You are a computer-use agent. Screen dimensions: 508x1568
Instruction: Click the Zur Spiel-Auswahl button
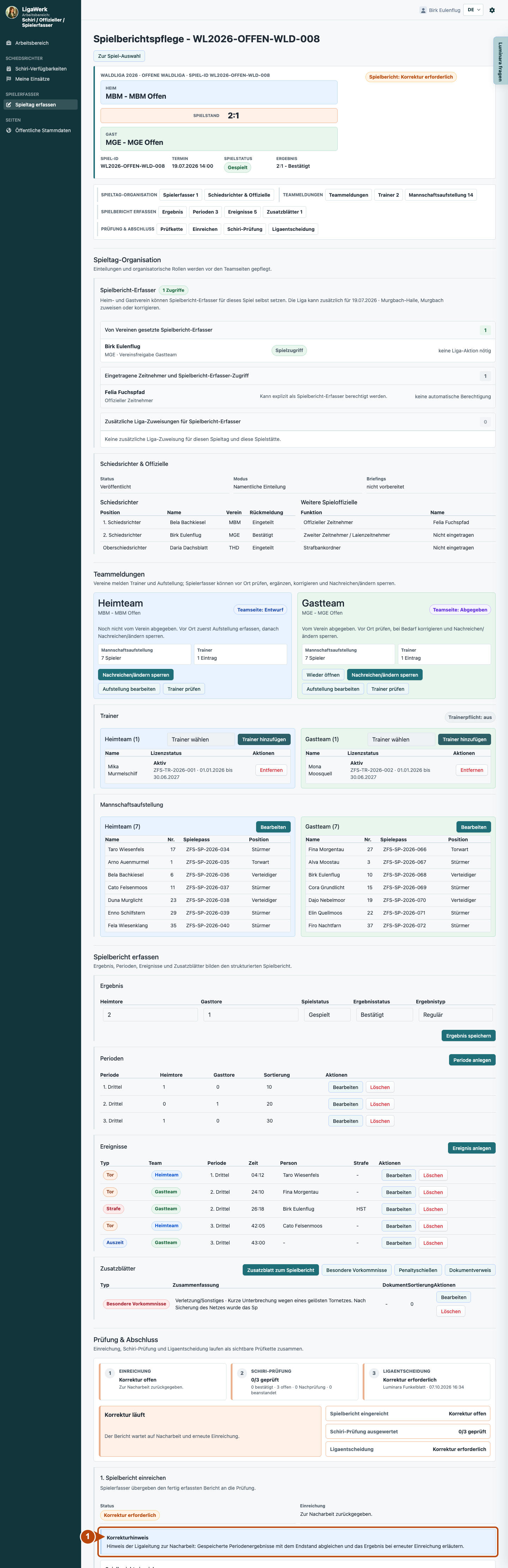coord(119,56)
